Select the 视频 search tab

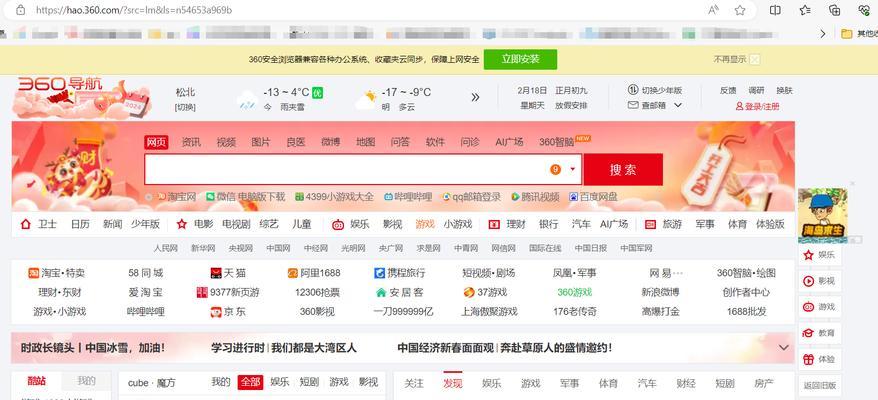(226, 142)
